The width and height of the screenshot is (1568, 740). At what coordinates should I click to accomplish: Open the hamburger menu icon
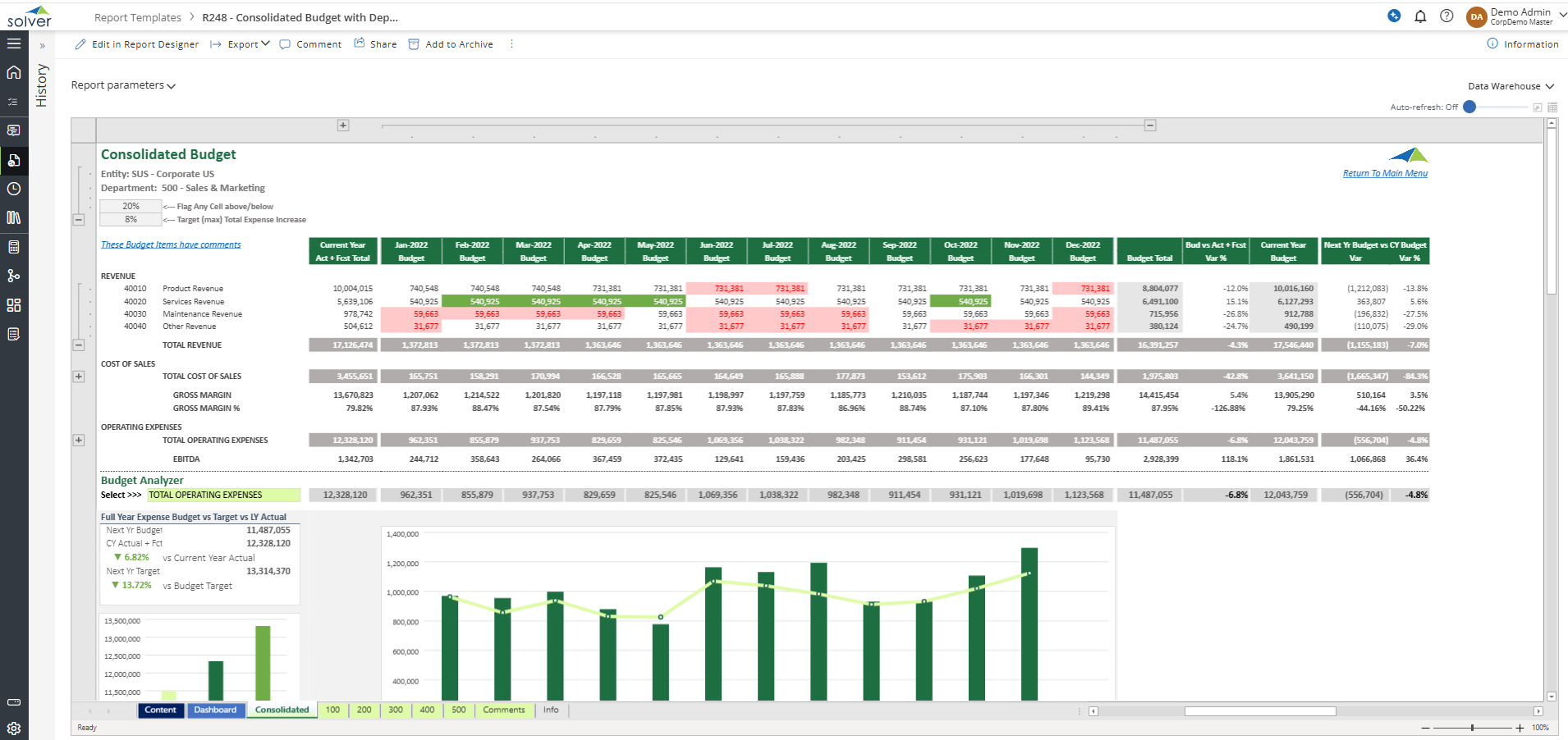[14, 43]
